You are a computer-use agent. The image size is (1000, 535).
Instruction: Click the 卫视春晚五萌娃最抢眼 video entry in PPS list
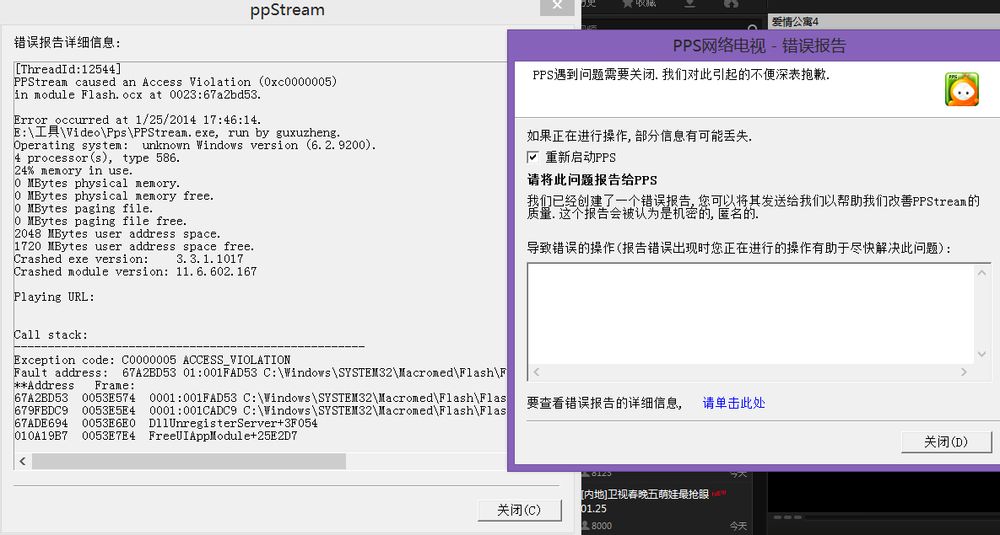(x=645, y=494)
